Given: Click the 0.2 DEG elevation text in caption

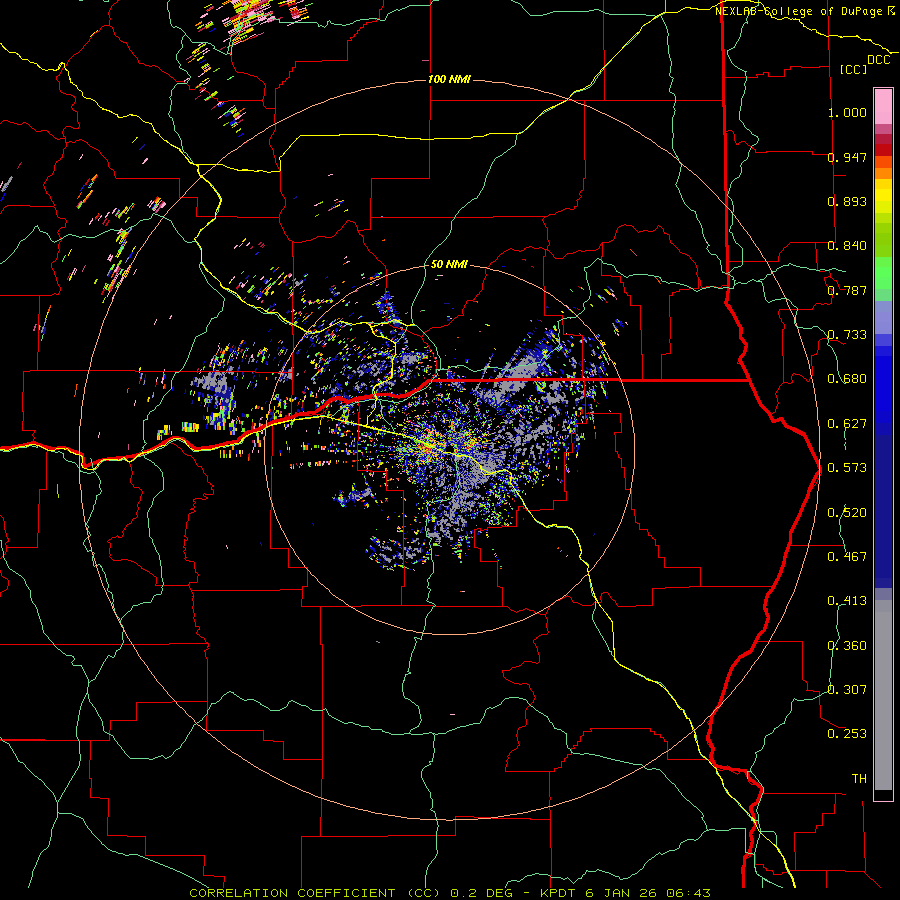Looking at the screenshot, I should (x=481, y=893).
